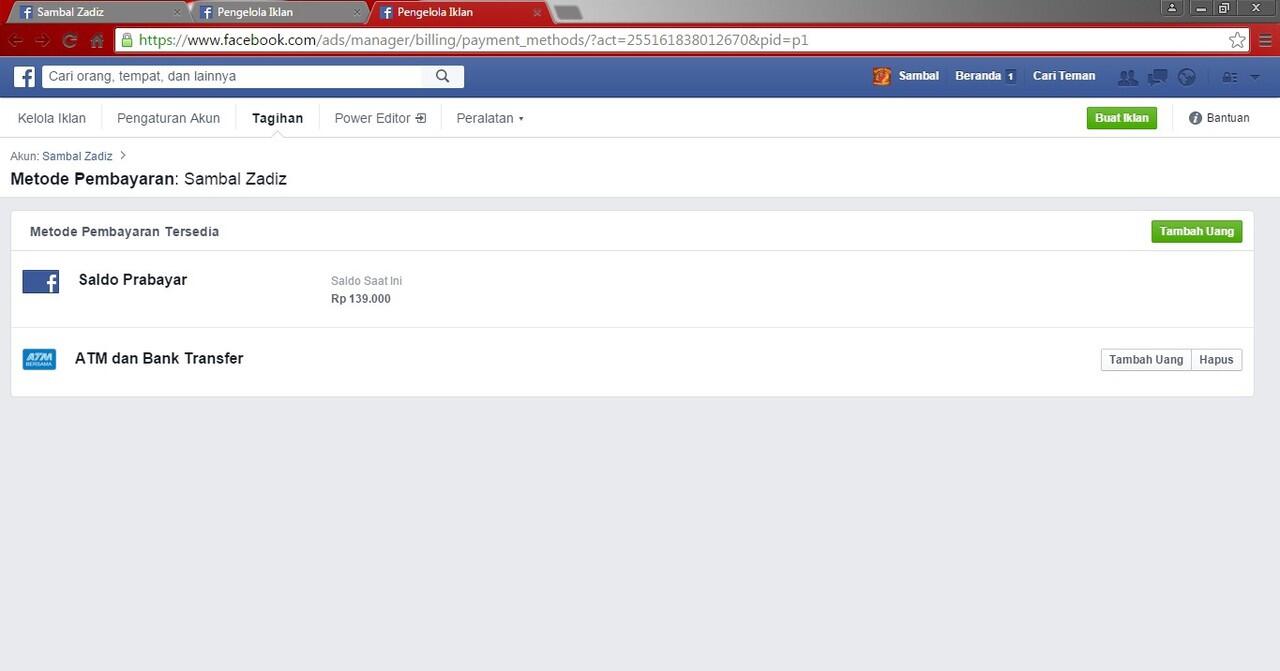Click the Sambal profile picture

881,76
